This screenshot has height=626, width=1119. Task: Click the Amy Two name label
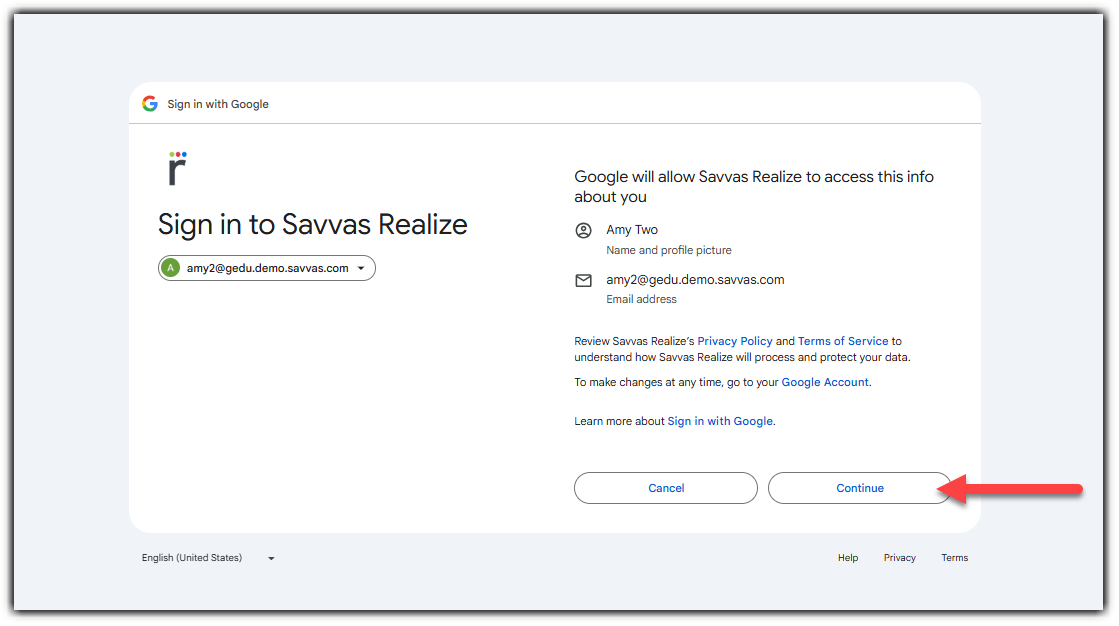point(632,230)
